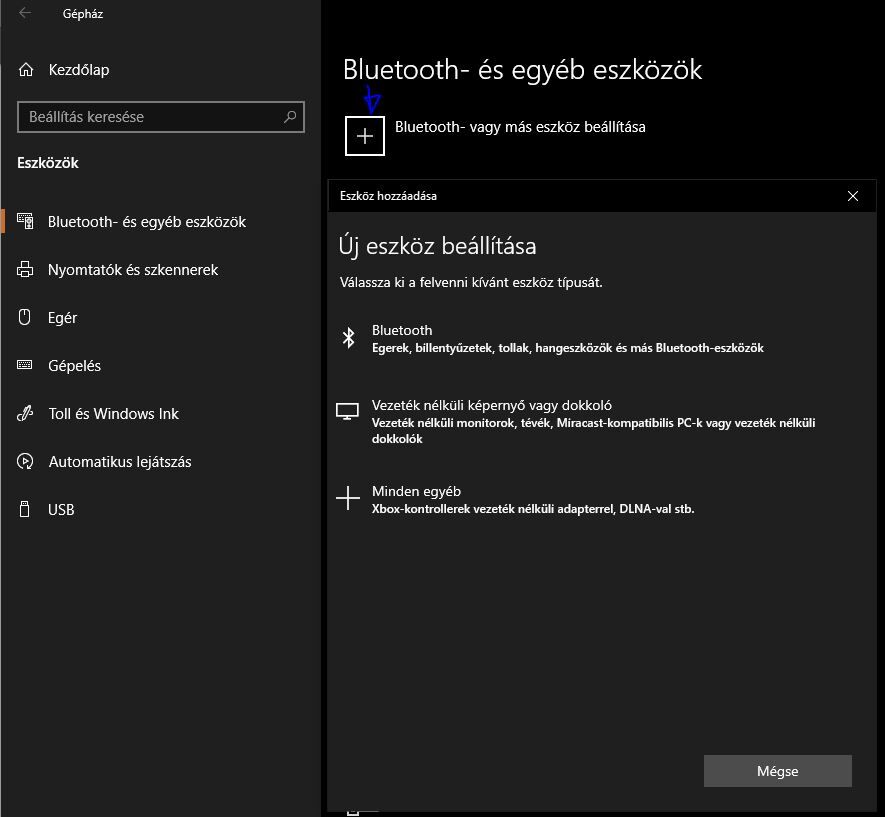Click the Bluetooth- és egyéb eszközök page title
The height and width of the screenshot is (817, 885).
(x=522, y=70)
